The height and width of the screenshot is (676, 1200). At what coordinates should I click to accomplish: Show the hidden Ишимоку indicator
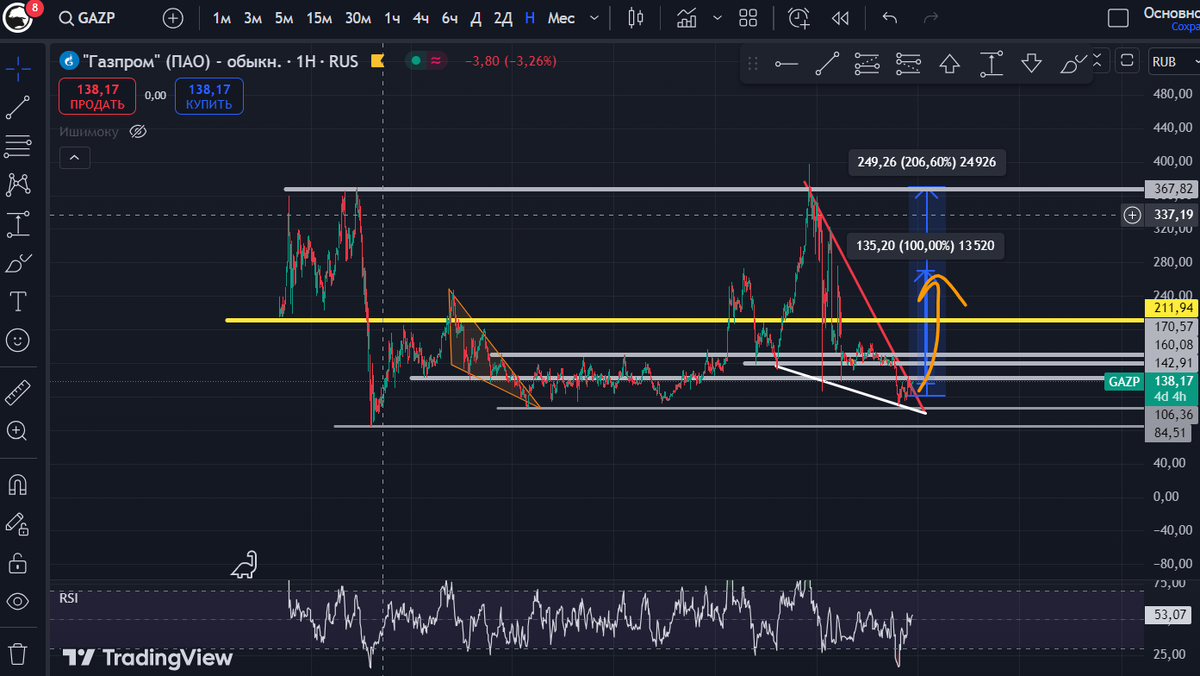(139, 131)
